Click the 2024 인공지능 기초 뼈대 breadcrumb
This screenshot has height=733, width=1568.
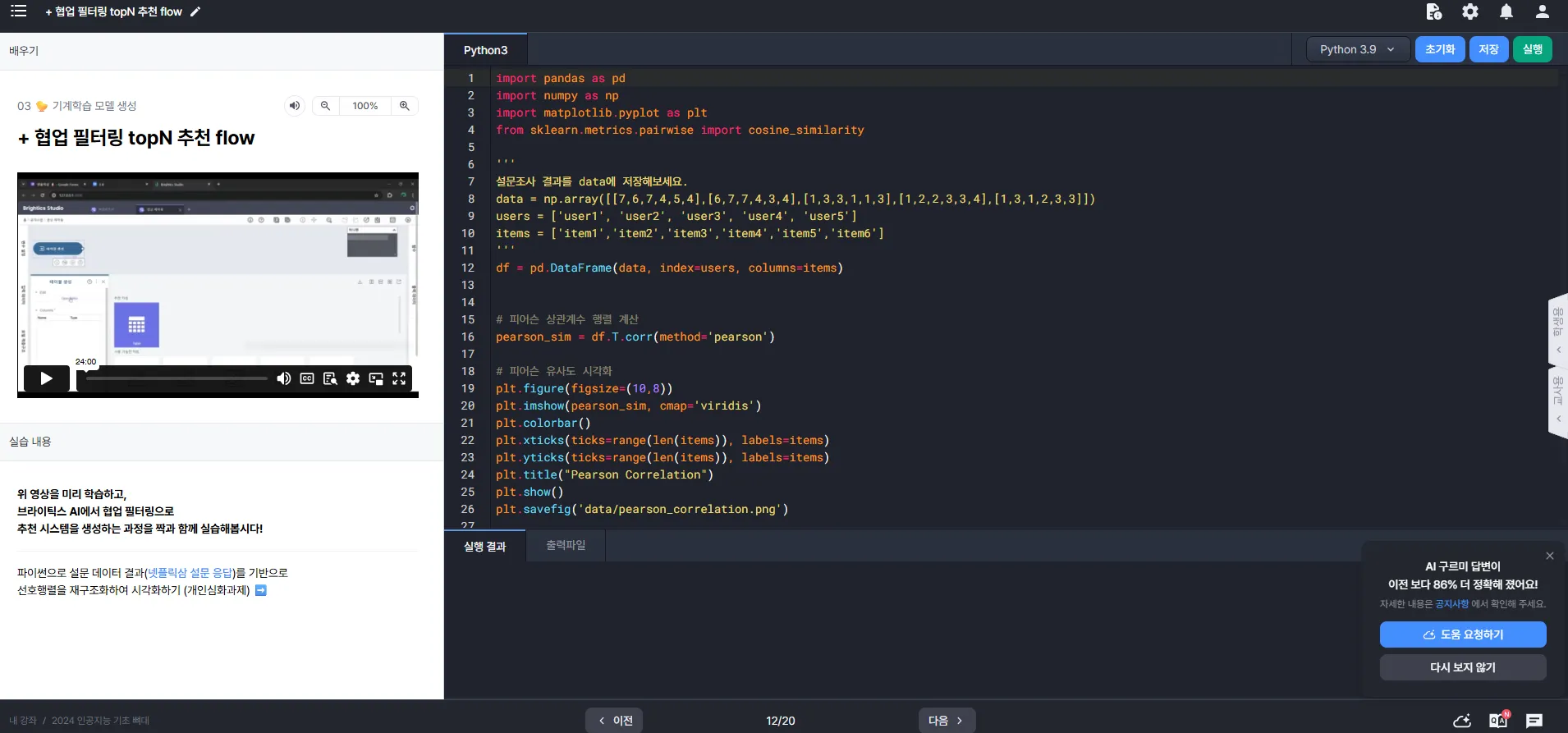(x=100, y=721)
